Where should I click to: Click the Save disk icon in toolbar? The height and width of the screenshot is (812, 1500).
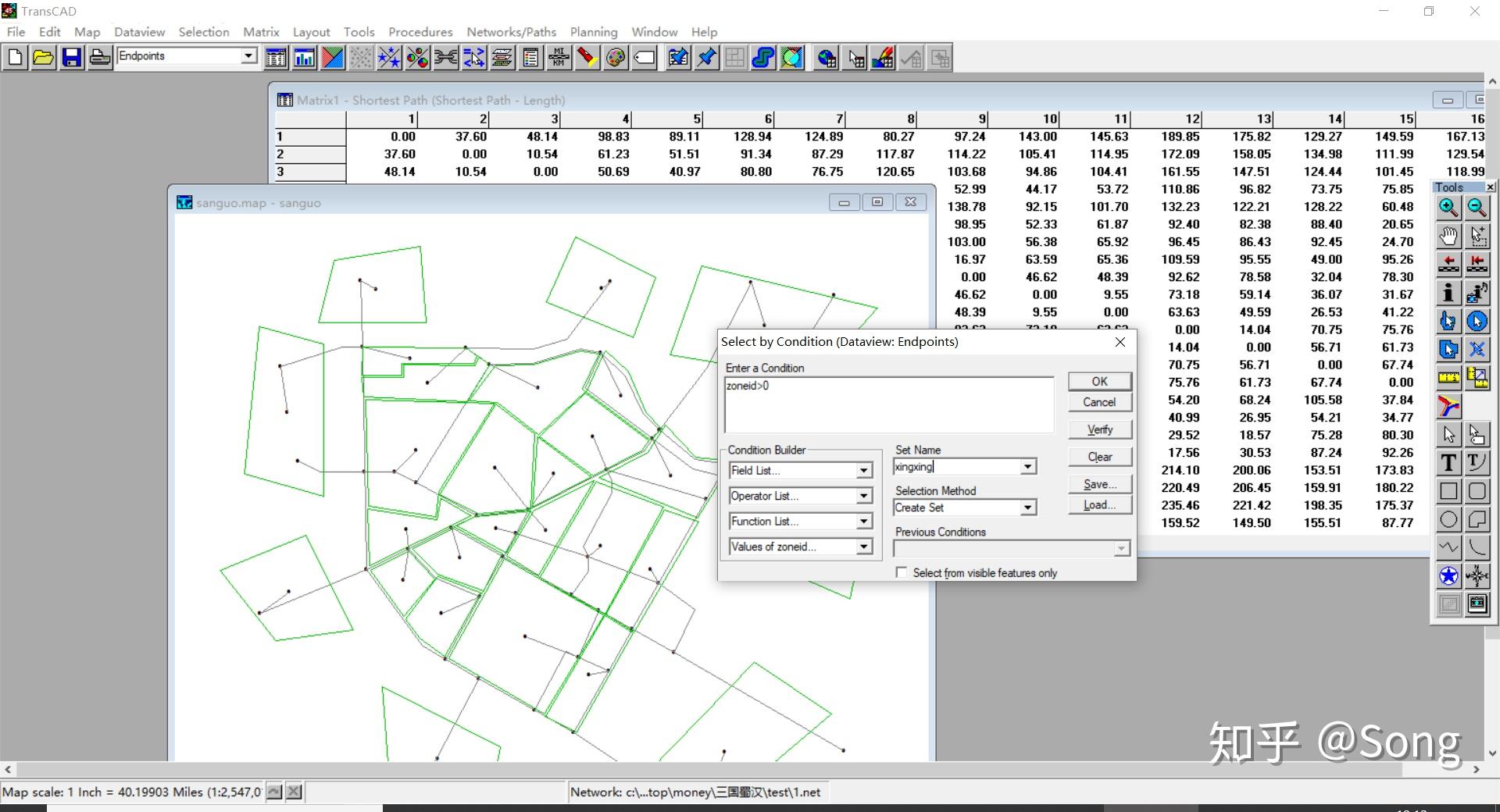pos(71,58)
